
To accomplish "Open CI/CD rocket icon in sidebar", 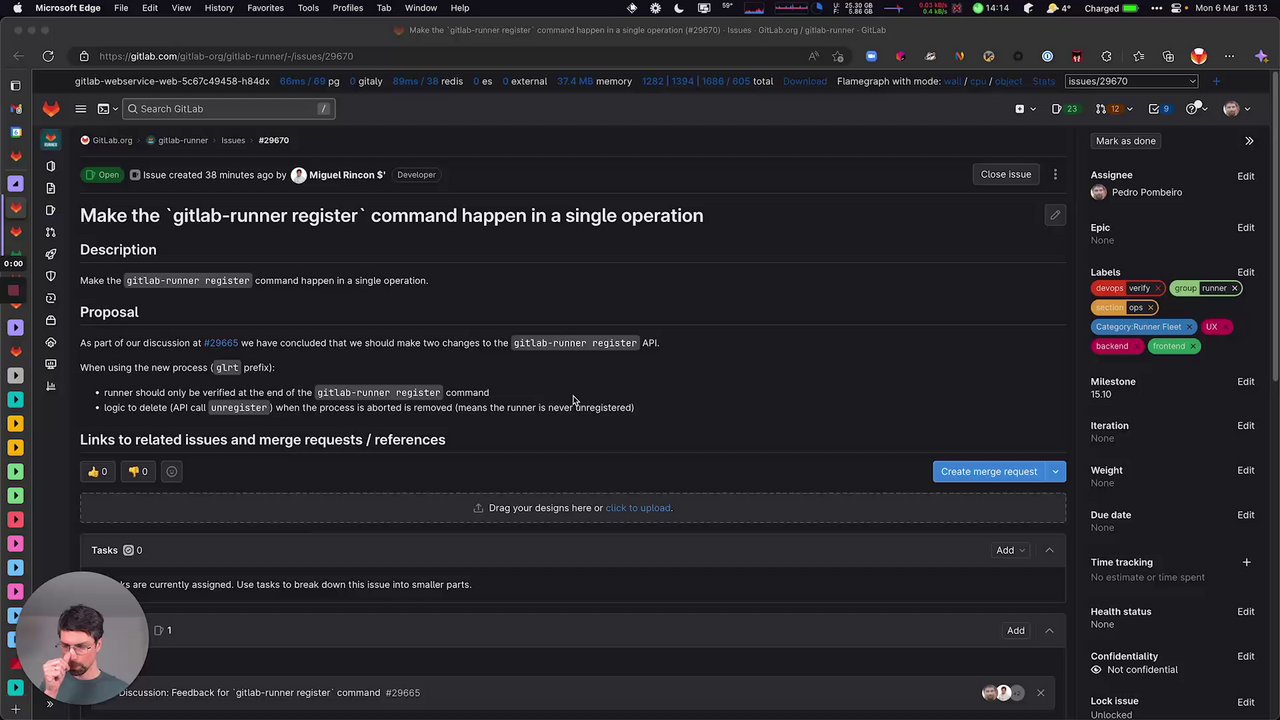I will point(51,254).
